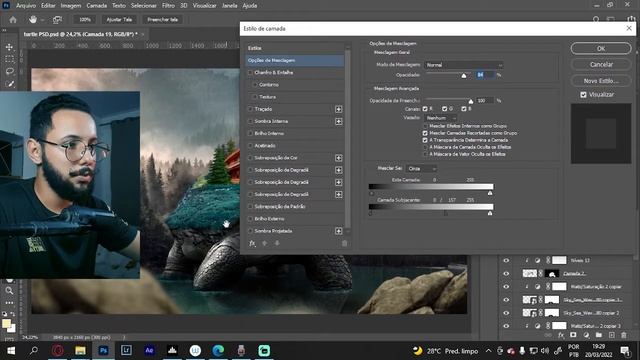Click the move effect down arrow

pyautogui.click(x=277, y=243)
